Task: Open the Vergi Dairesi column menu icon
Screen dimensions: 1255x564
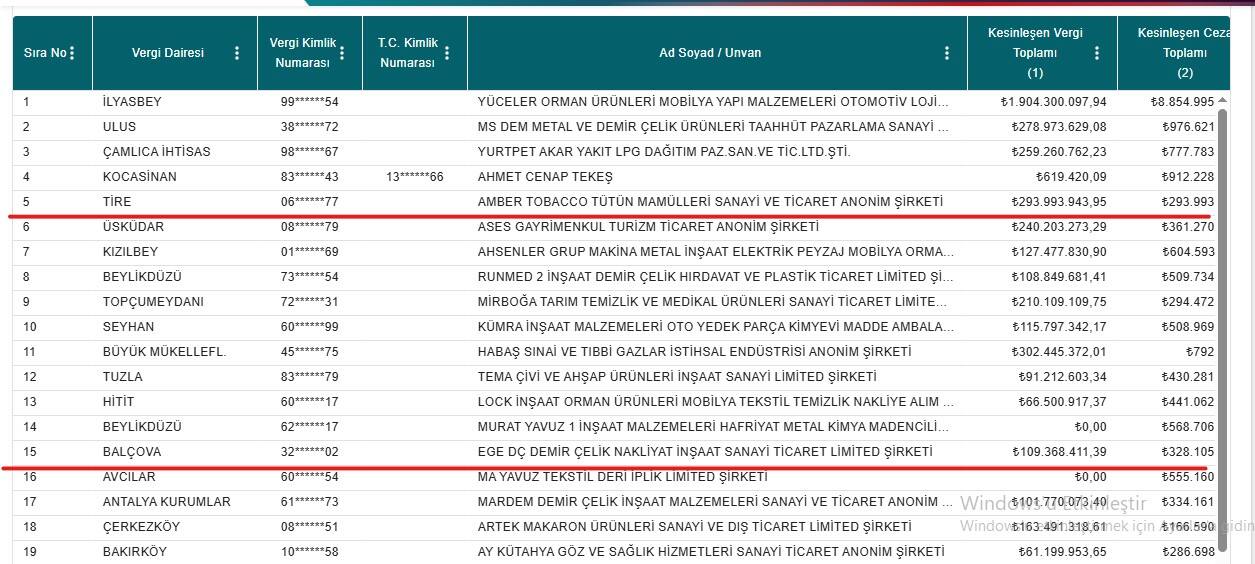Action: coord(236,53)
